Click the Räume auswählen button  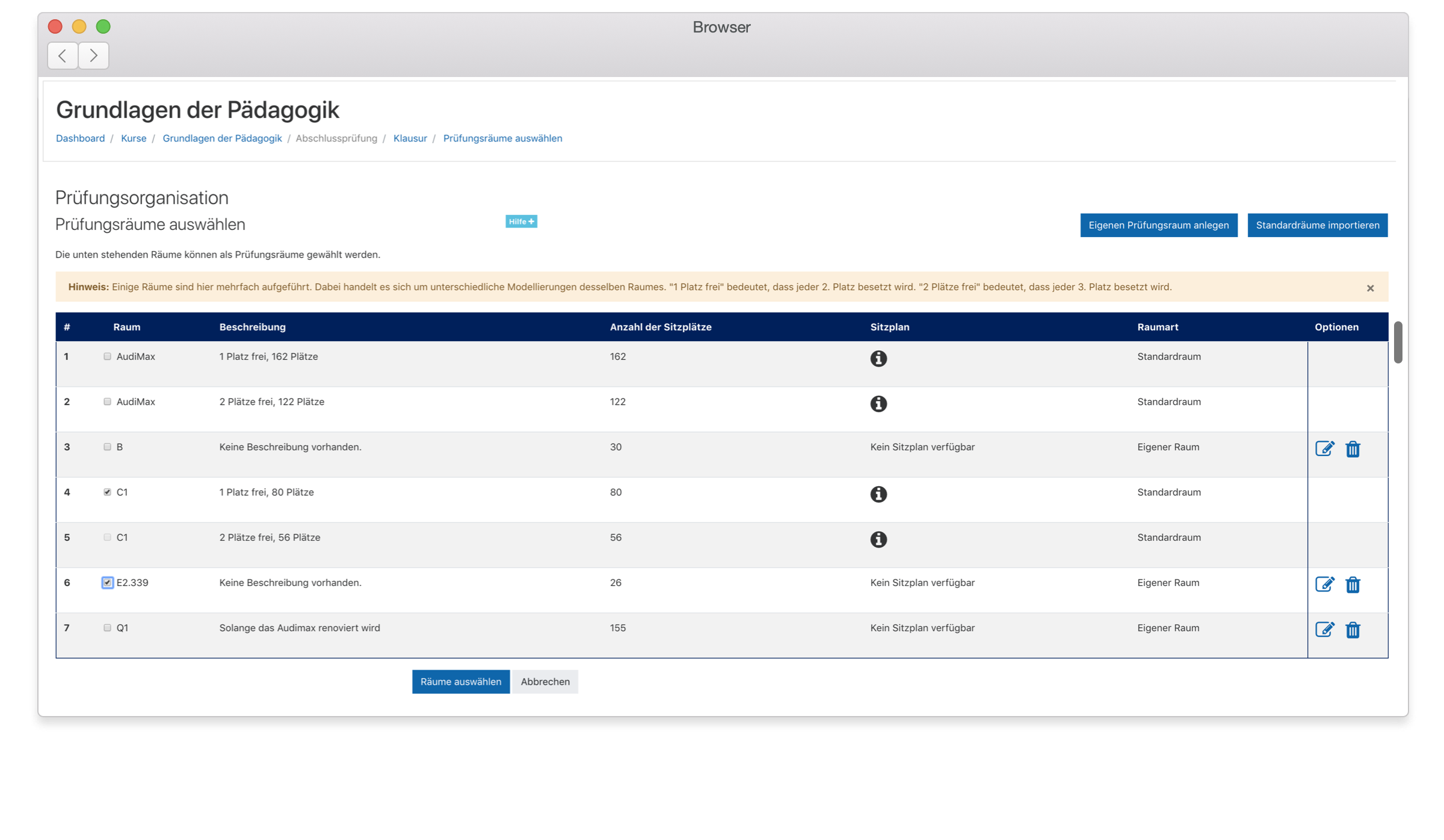click(460, 682)
